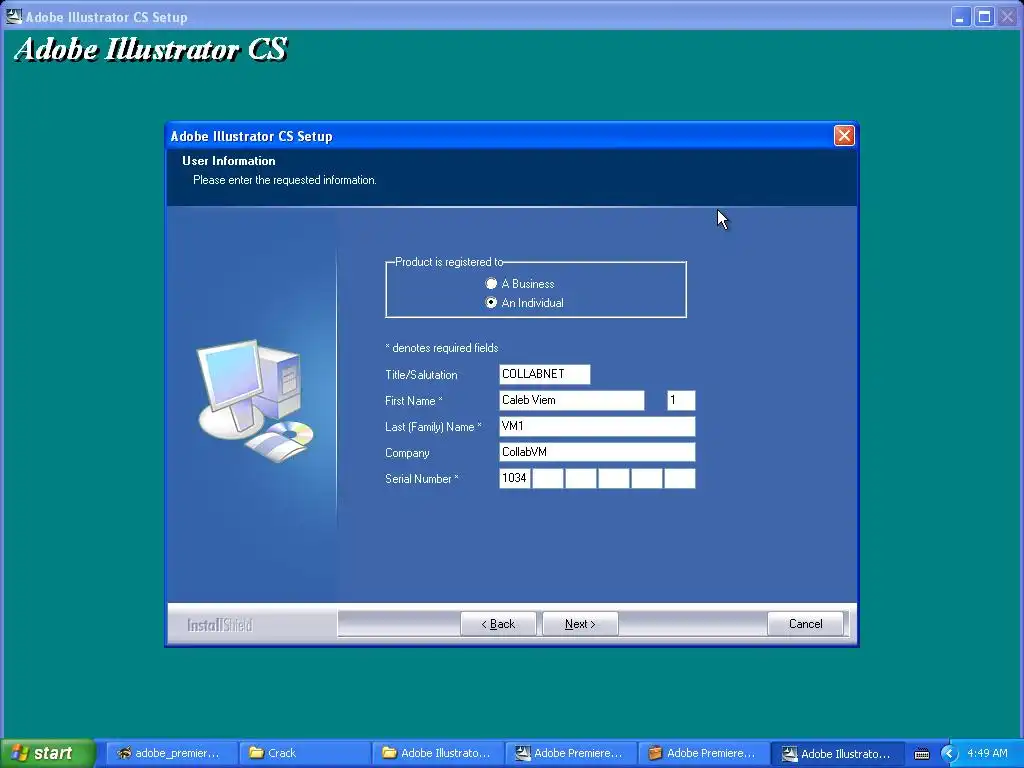This screenshot has width=1024, height=768.
Task: Click the Company label text
Action: (x=407, y=453)
